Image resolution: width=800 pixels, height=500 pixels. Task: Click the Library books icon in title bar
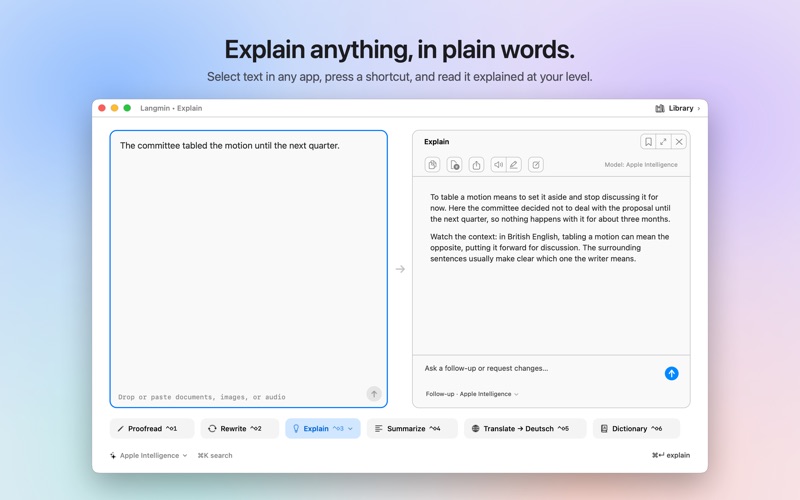(x=660, y=108)
